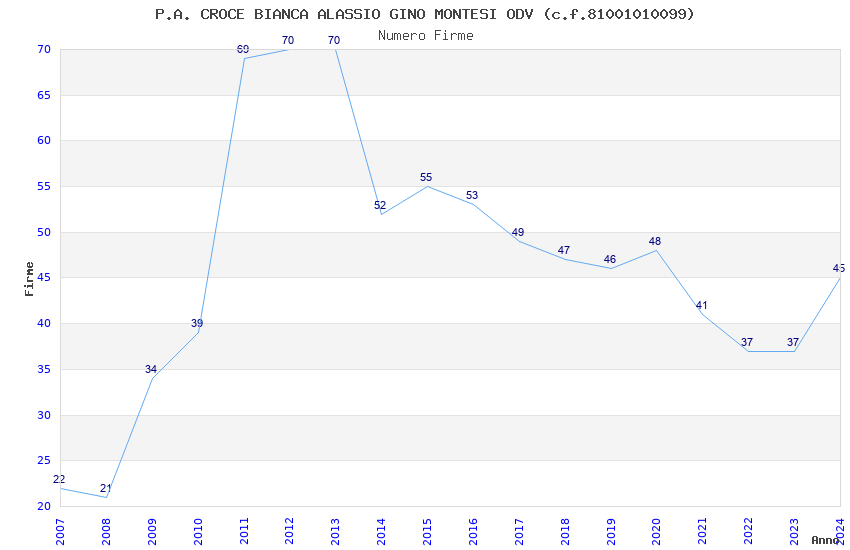The width and height of the screenshot is (850, 550).
Task: Click the 2009 x-axis year label
Action: 152,532
